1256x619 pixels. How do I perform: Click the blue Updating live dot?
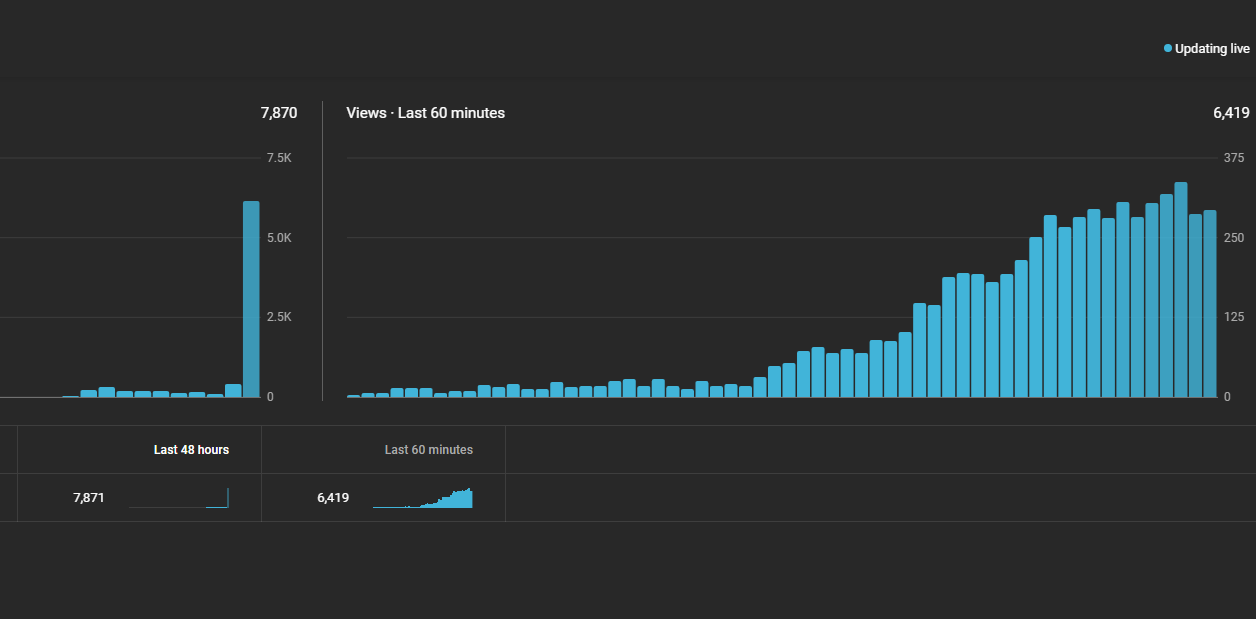click(x=1168, y=48)
